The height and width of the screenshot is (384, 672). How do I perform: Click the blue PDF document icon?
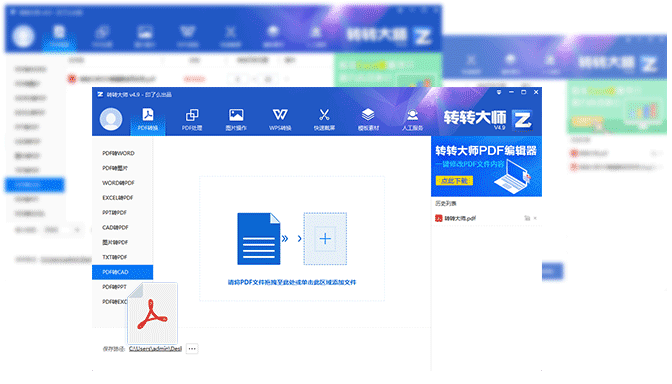click(x=259, y=239)
